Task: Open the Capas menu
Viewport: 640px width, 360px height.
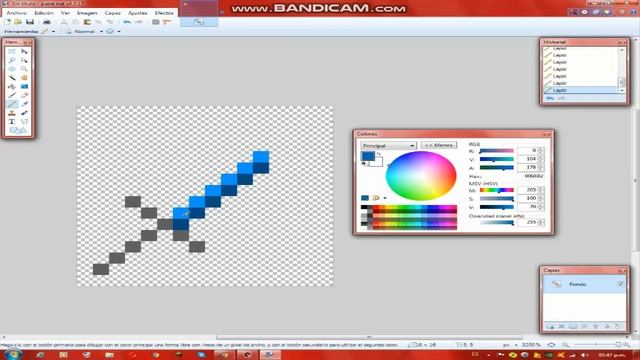Action: (112, 13)
